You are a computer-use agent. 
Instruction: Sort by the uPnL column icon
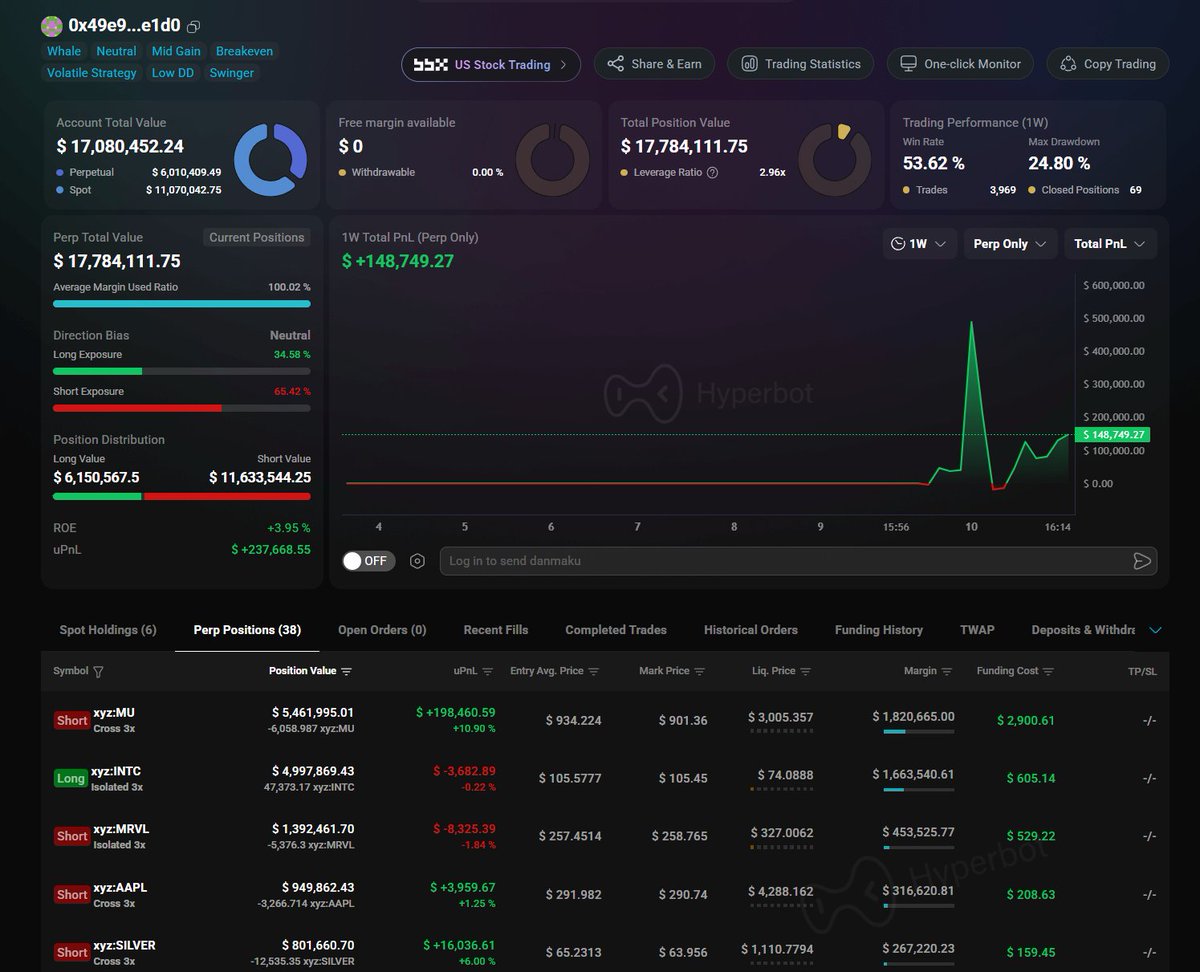pyautogui.click(x=488, y=671)
